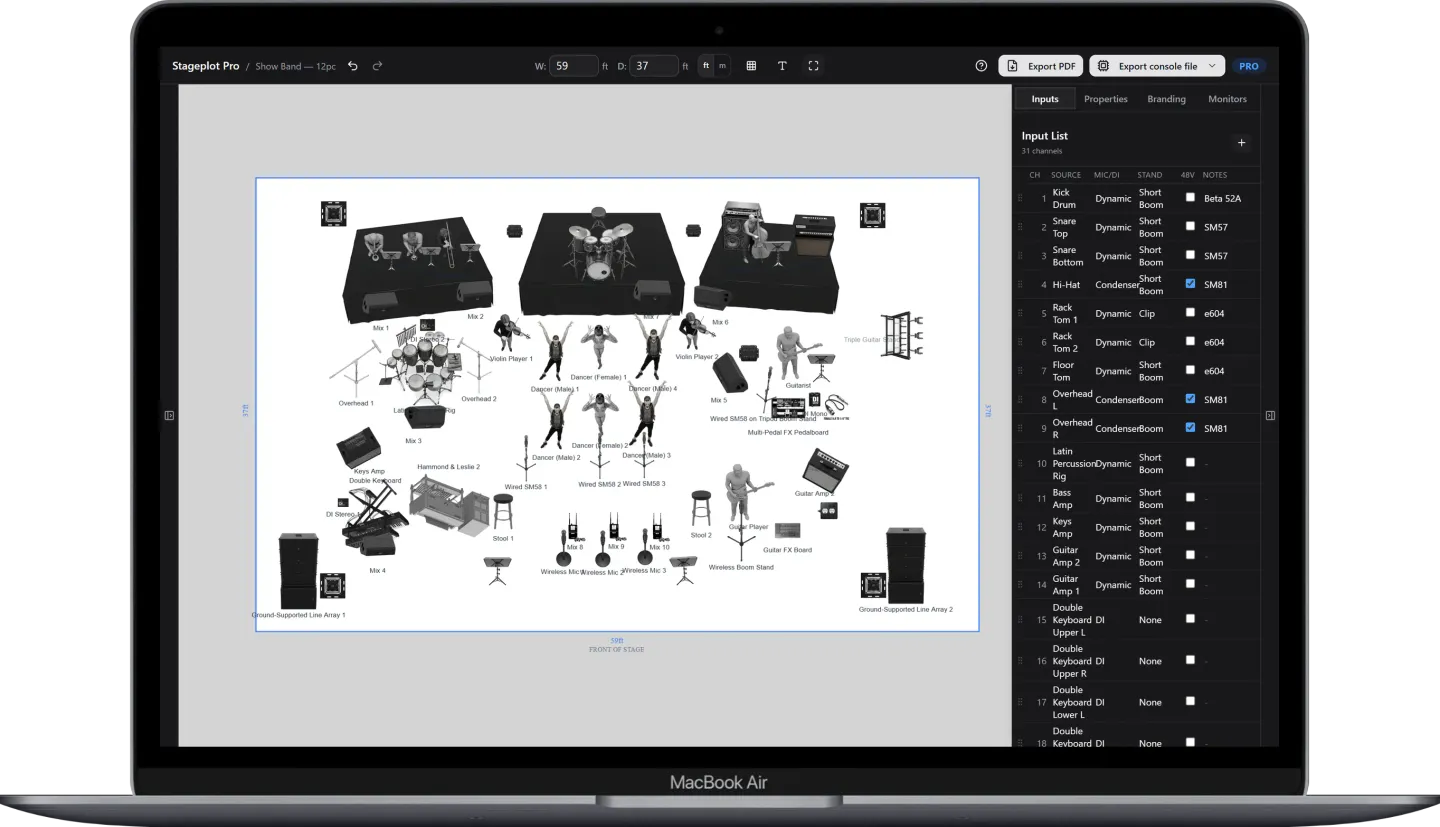
Task: Select the Ground-Supported Line Array 1 speaker
Action: [299, 571]
